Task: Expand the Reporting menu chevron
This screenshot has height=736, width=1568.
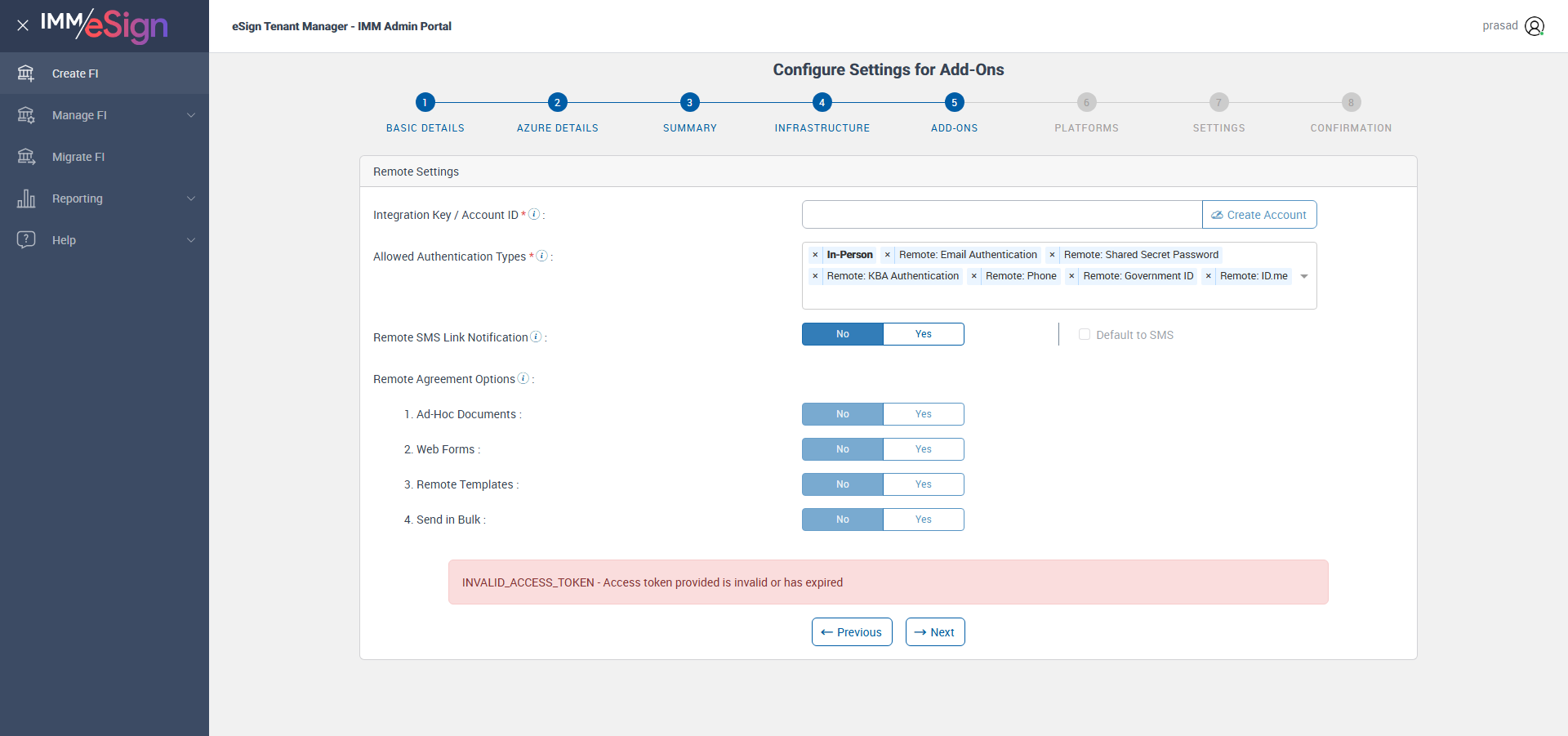Action: coord(191,198)
